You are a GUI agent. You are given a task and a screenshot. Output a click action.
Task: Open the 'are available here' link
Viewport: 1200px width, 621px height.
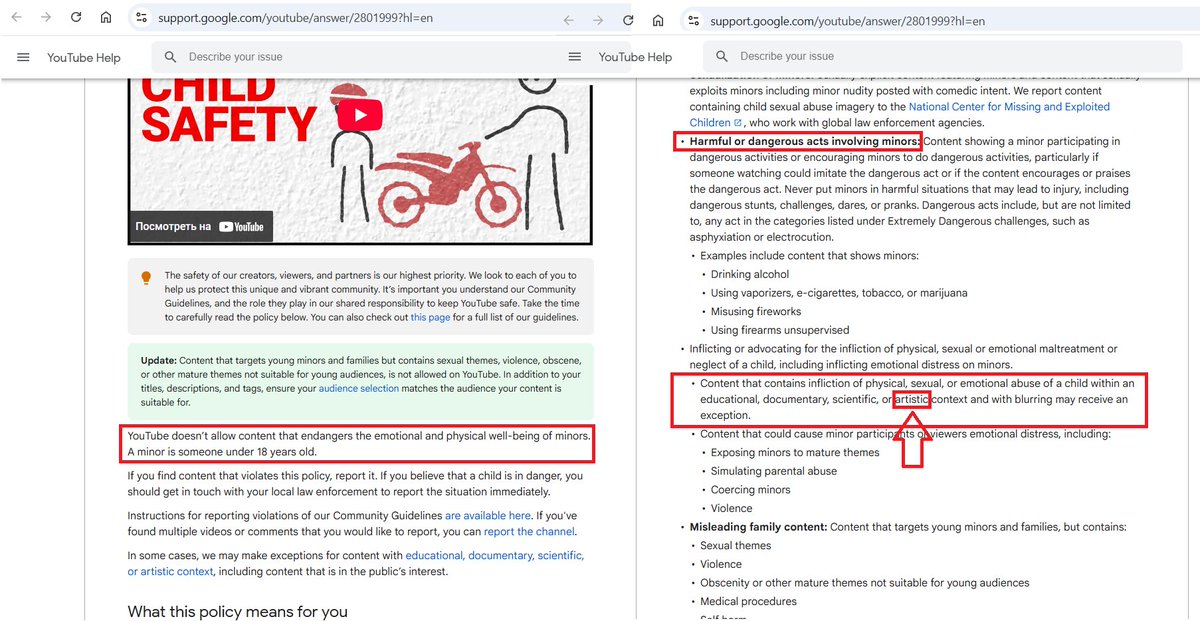488,516
